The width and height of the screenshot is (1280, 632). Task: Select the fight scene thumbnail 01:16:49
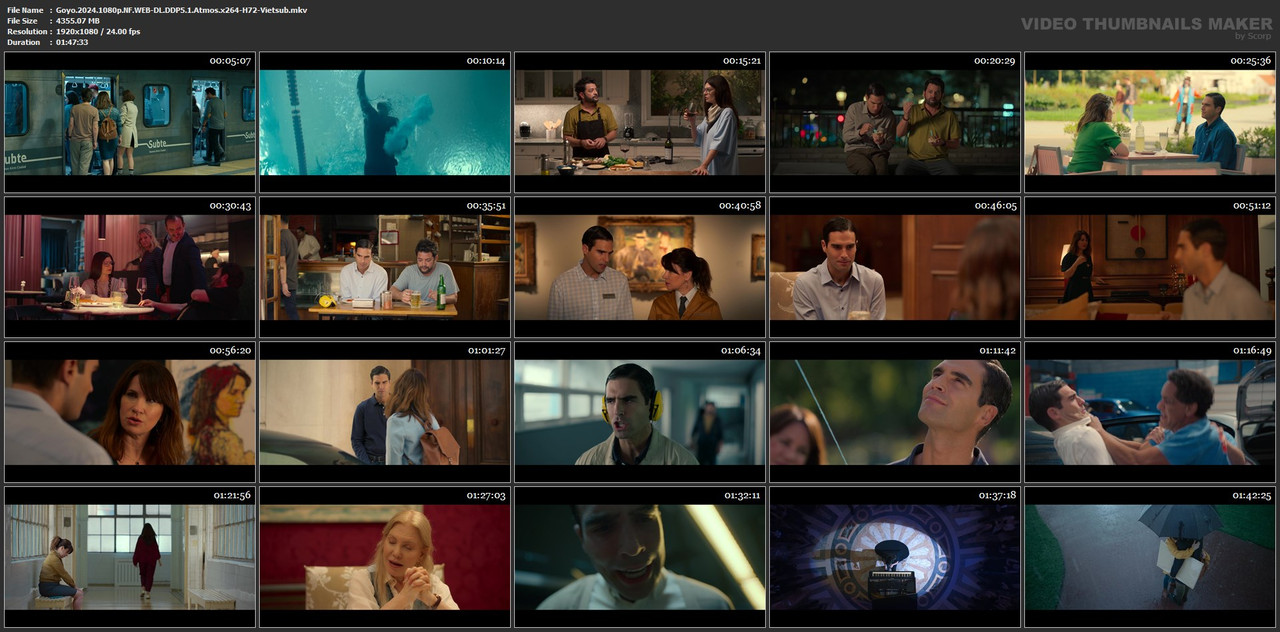(1150, 412)
